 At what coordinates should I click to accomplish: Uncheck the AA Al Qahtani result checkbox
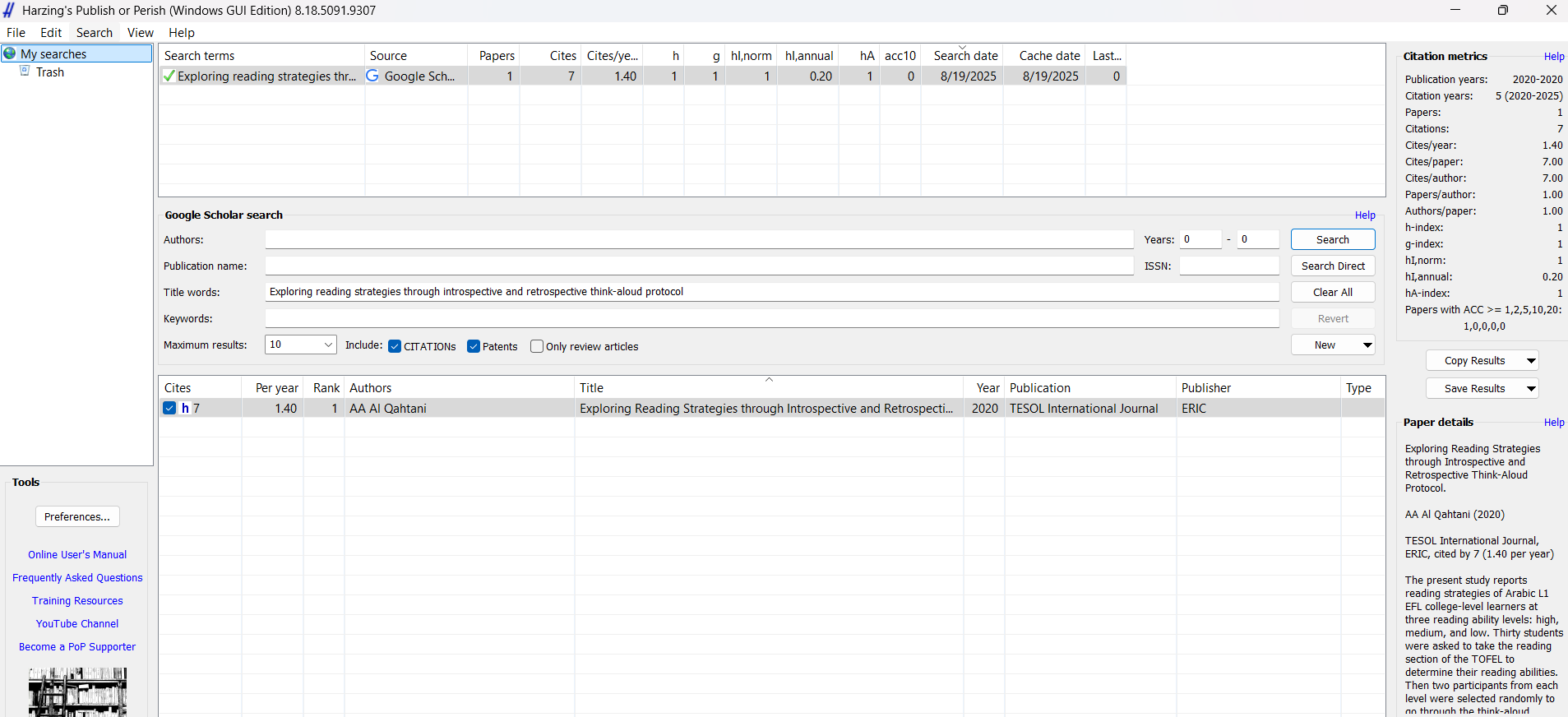[x=169, y=408]
